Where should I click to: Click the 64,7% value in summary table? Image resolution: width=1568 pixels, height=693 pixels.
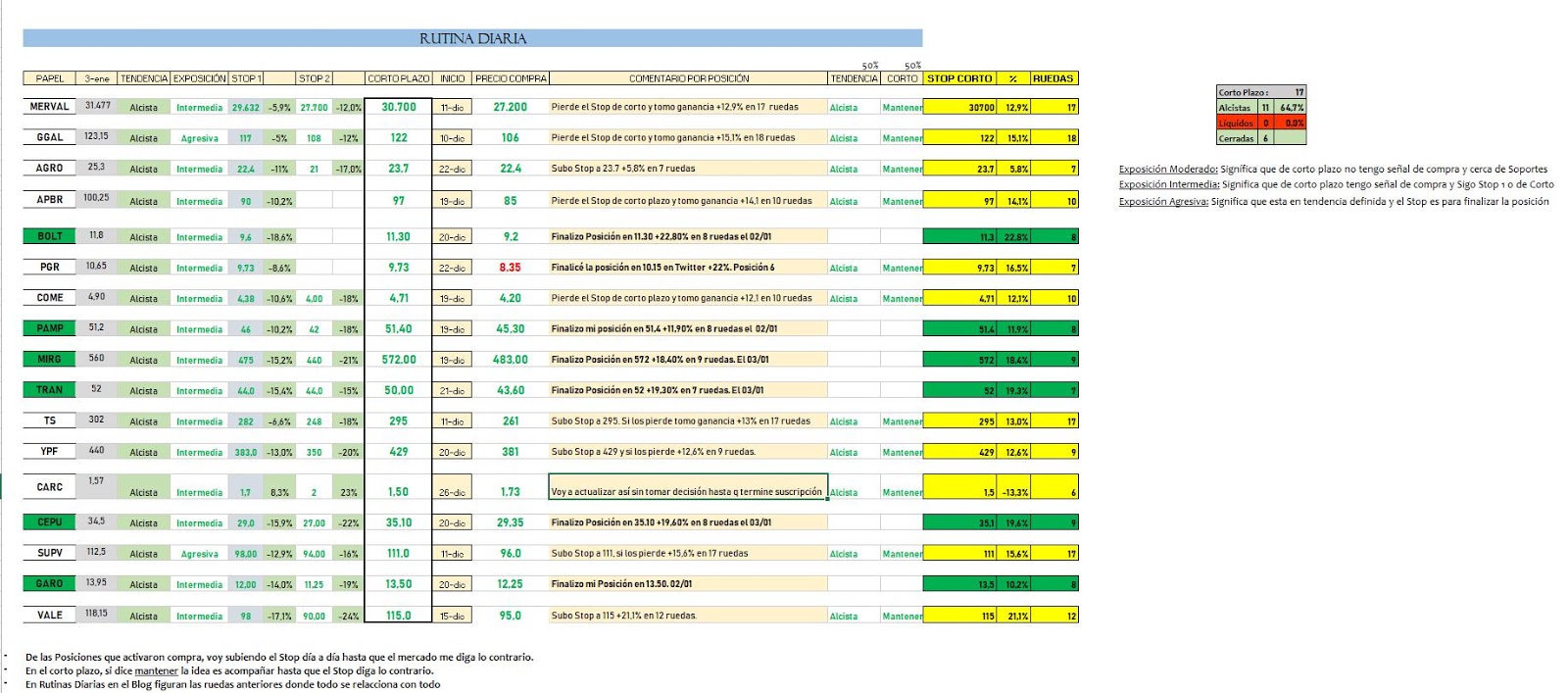point(1291,108)
